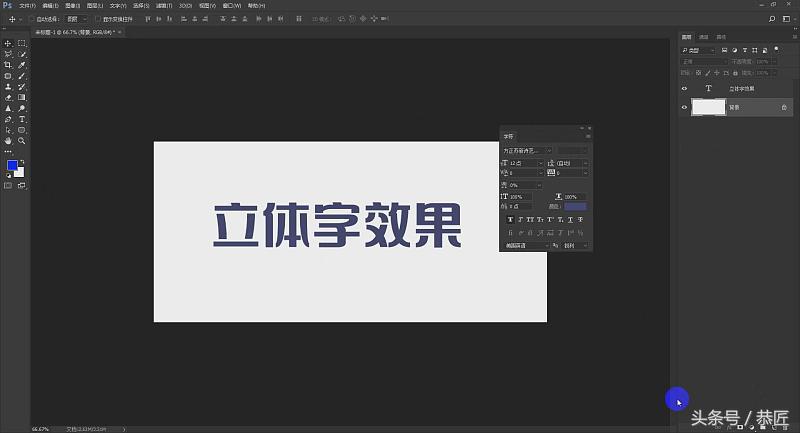
Task: Swap foreground and background colors
Action: click(x=22, y=162)
